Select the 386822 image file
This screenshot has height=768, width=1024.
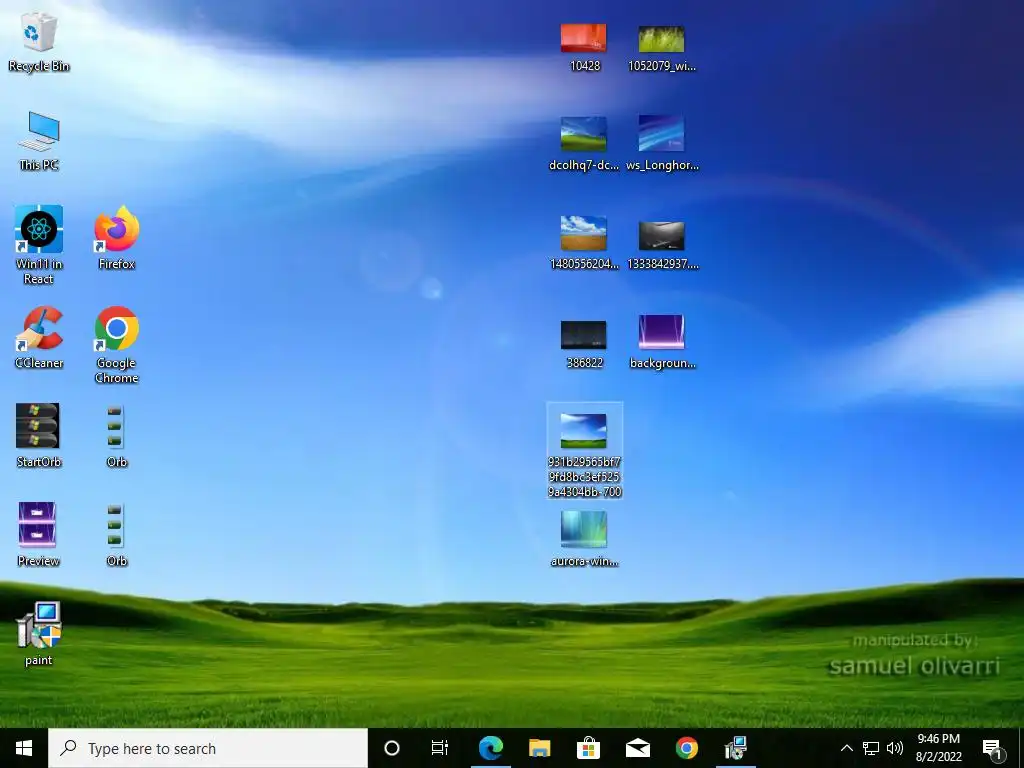coord(584,344)
